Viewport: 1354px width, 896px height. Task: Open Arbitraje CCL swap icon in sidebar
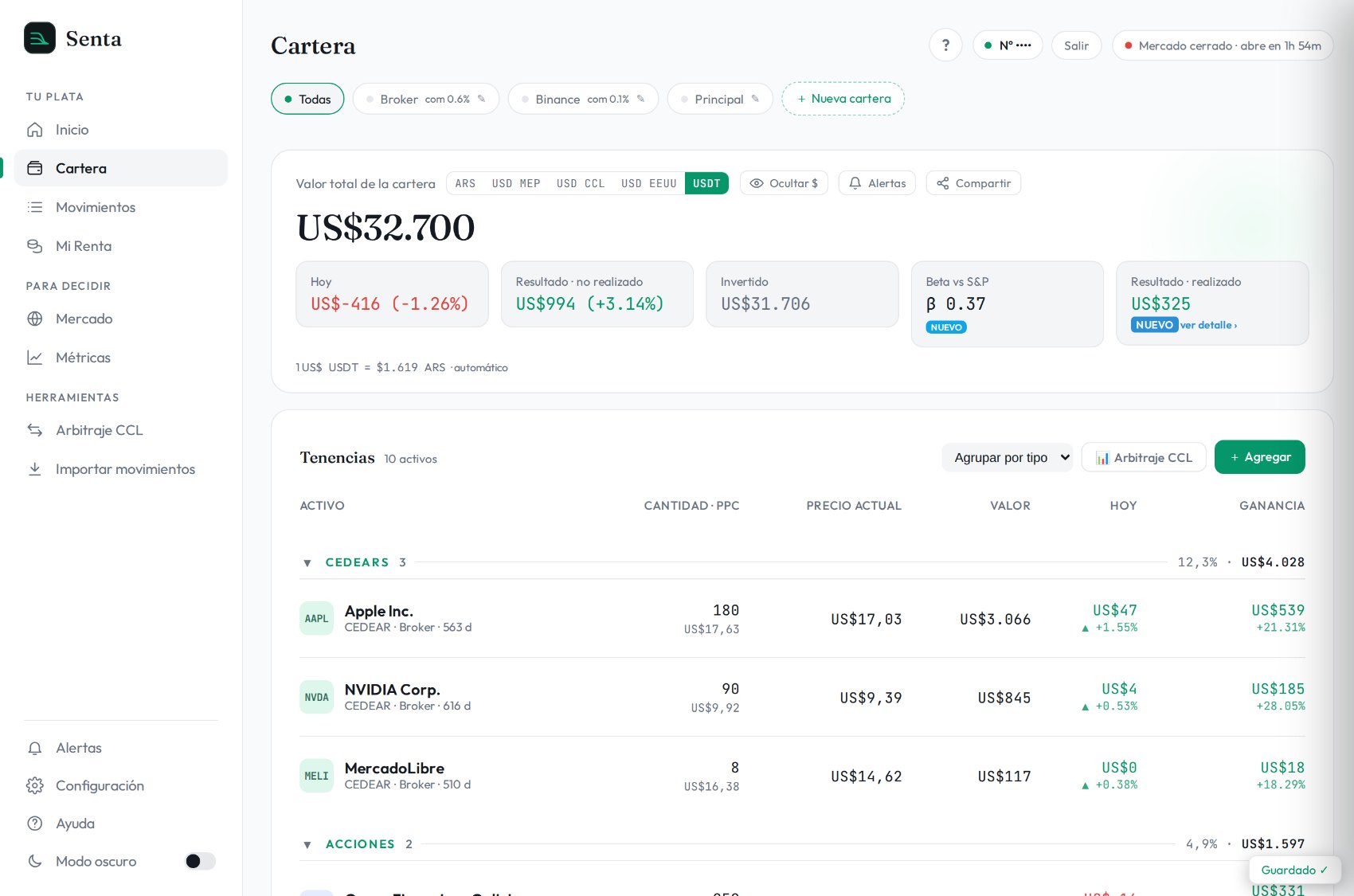click(x=35, y=430)
